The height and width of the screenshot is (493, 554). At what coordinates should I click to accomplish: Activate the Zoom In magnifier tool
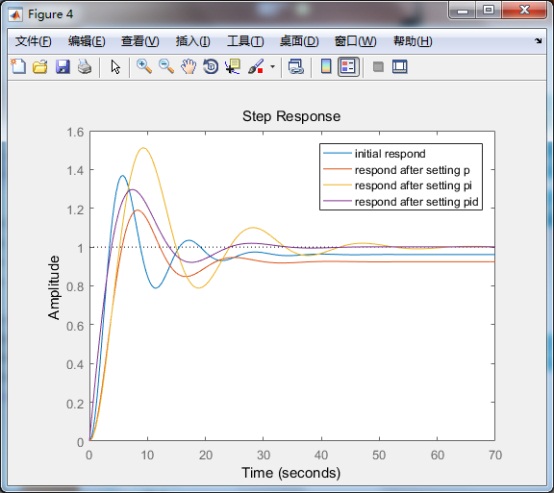click(x=144, y=66)
